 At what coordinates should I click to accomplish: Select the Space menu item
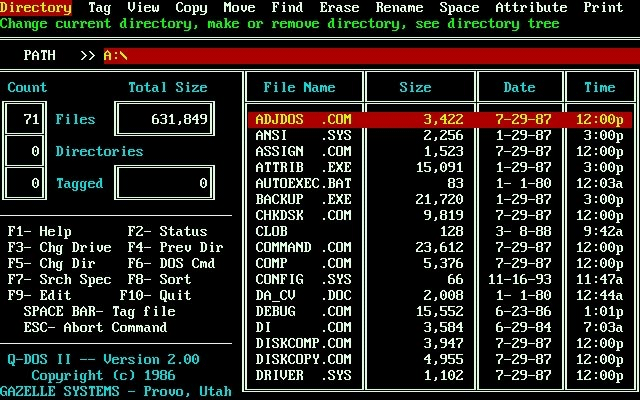click(x=459, y=7)
